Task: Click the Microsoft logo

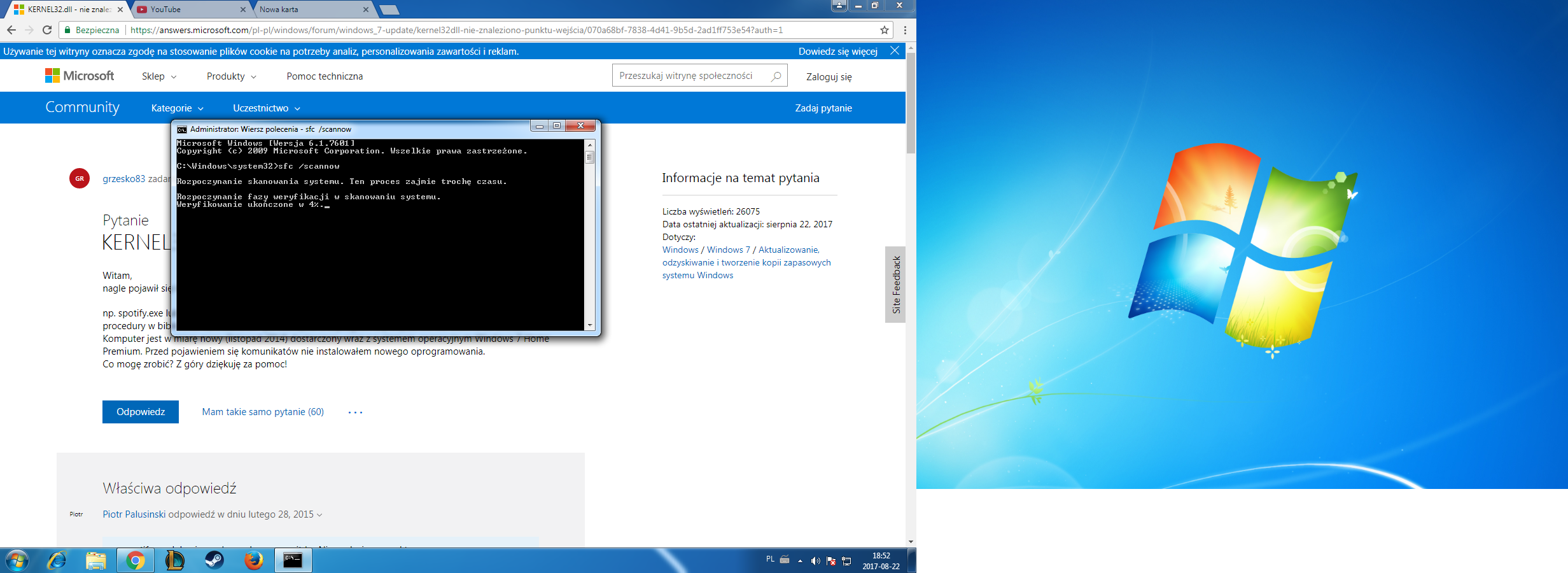Action: tap(80, 76)
